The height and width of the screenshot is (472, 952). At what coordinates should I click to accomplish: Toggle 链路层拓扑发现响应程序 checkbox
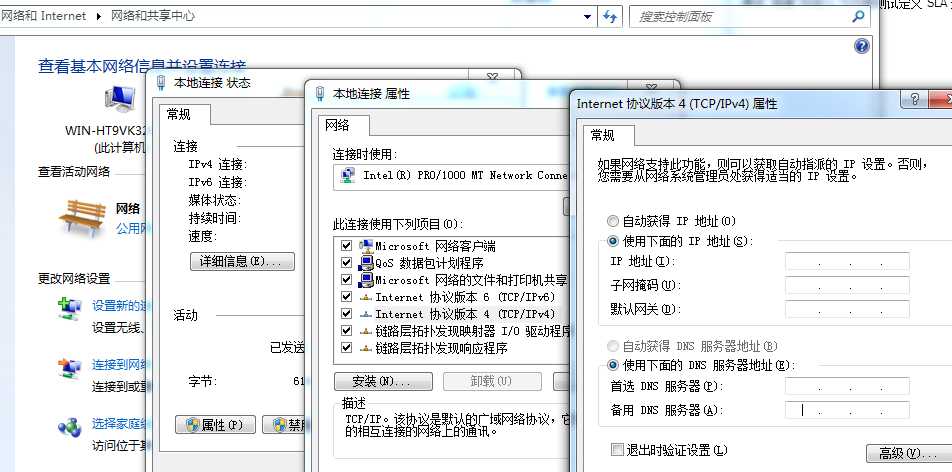coord(347,348)
